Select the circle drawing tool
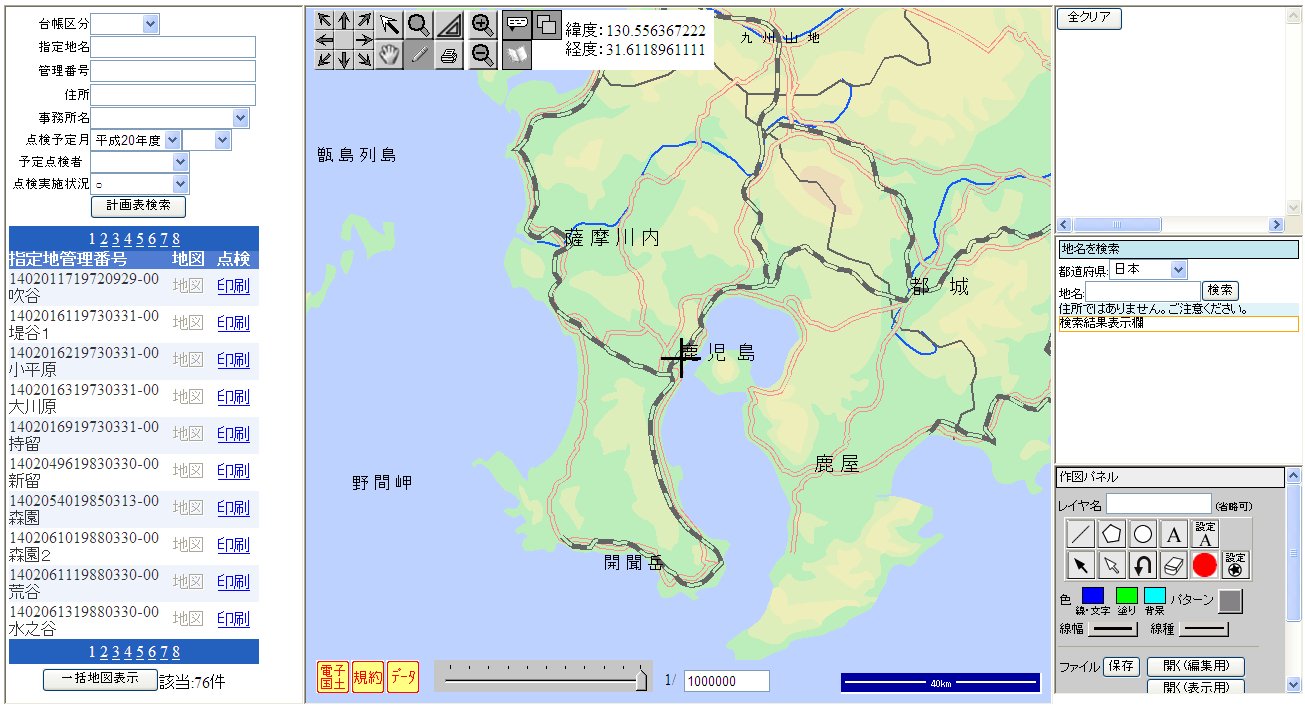 1143,534
